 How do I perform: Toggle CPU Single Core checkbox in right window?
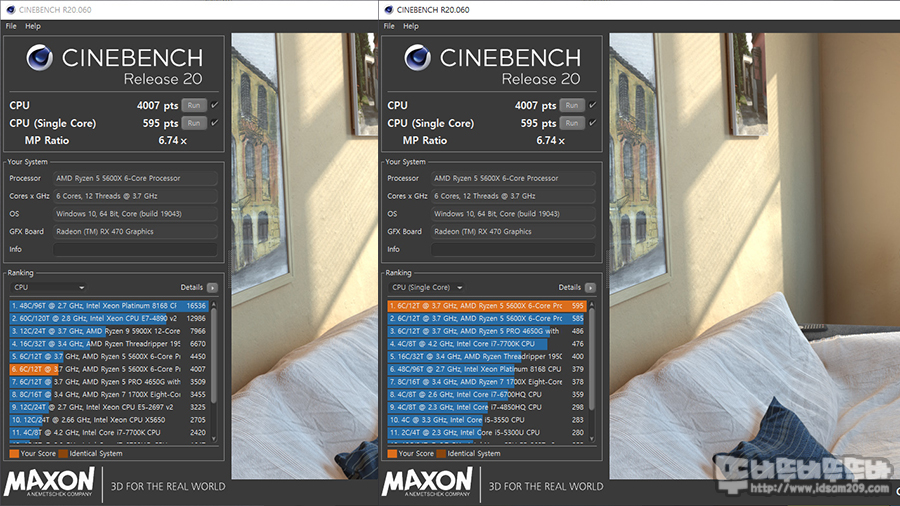tap(593, 123)
